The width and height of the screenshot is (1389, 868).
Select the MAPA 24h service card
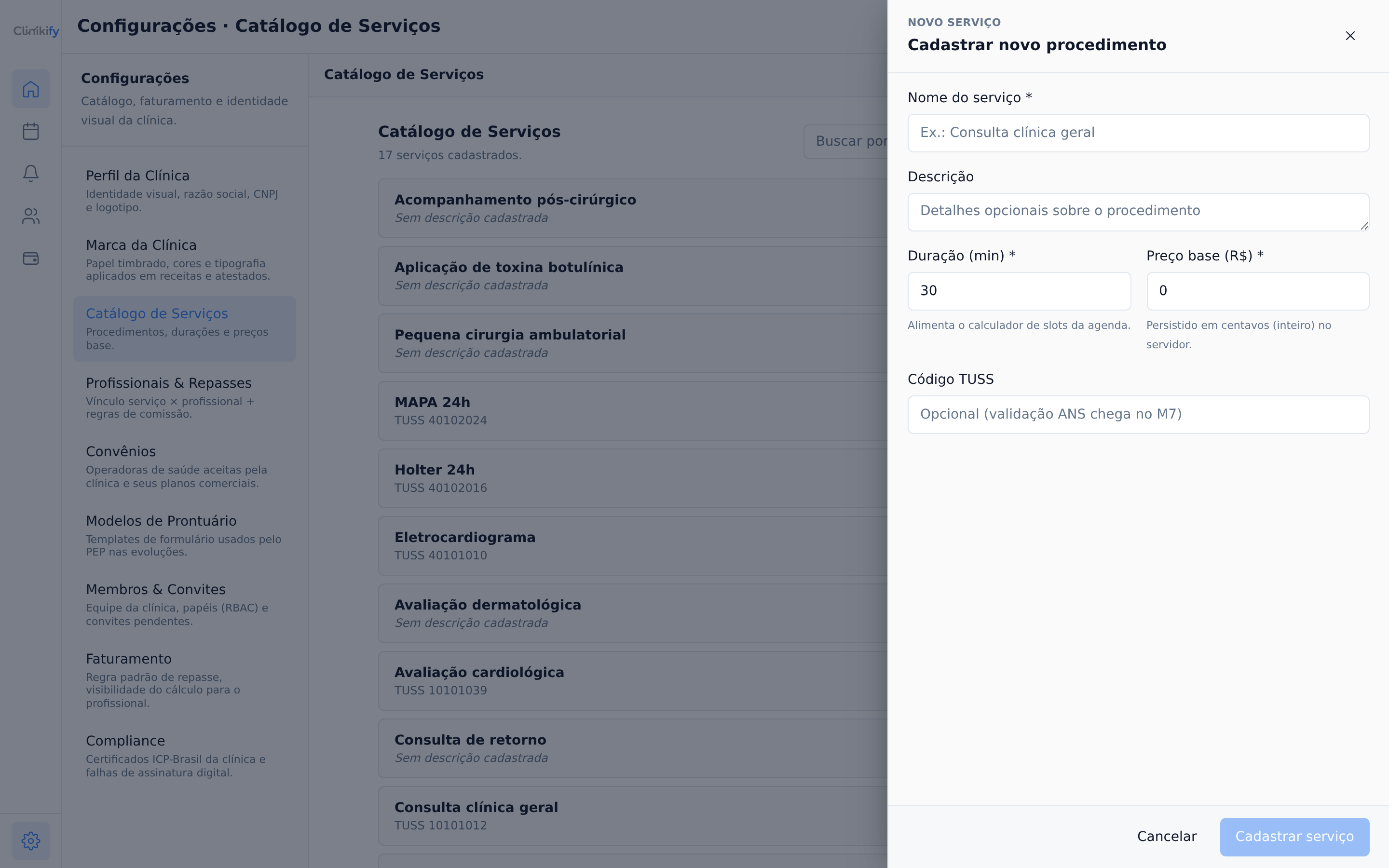pyautogui.click(x=632, y=411)
